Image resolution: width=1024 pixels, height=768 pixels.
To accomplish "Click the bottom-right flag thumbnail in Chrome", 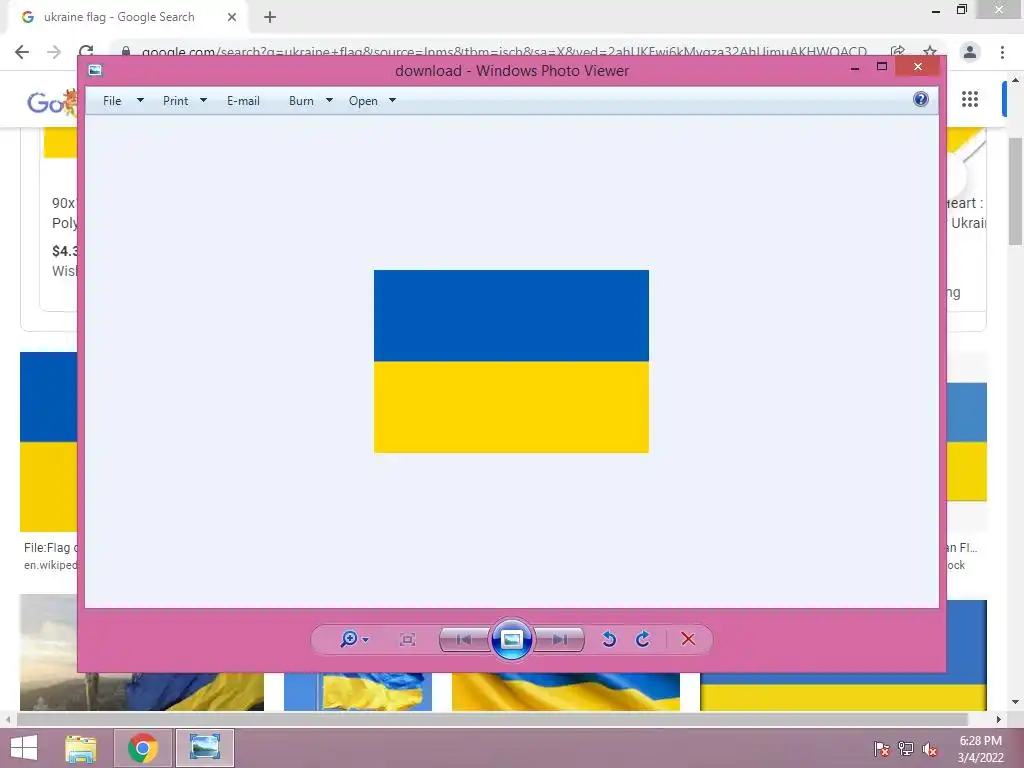I will [843, 691].
